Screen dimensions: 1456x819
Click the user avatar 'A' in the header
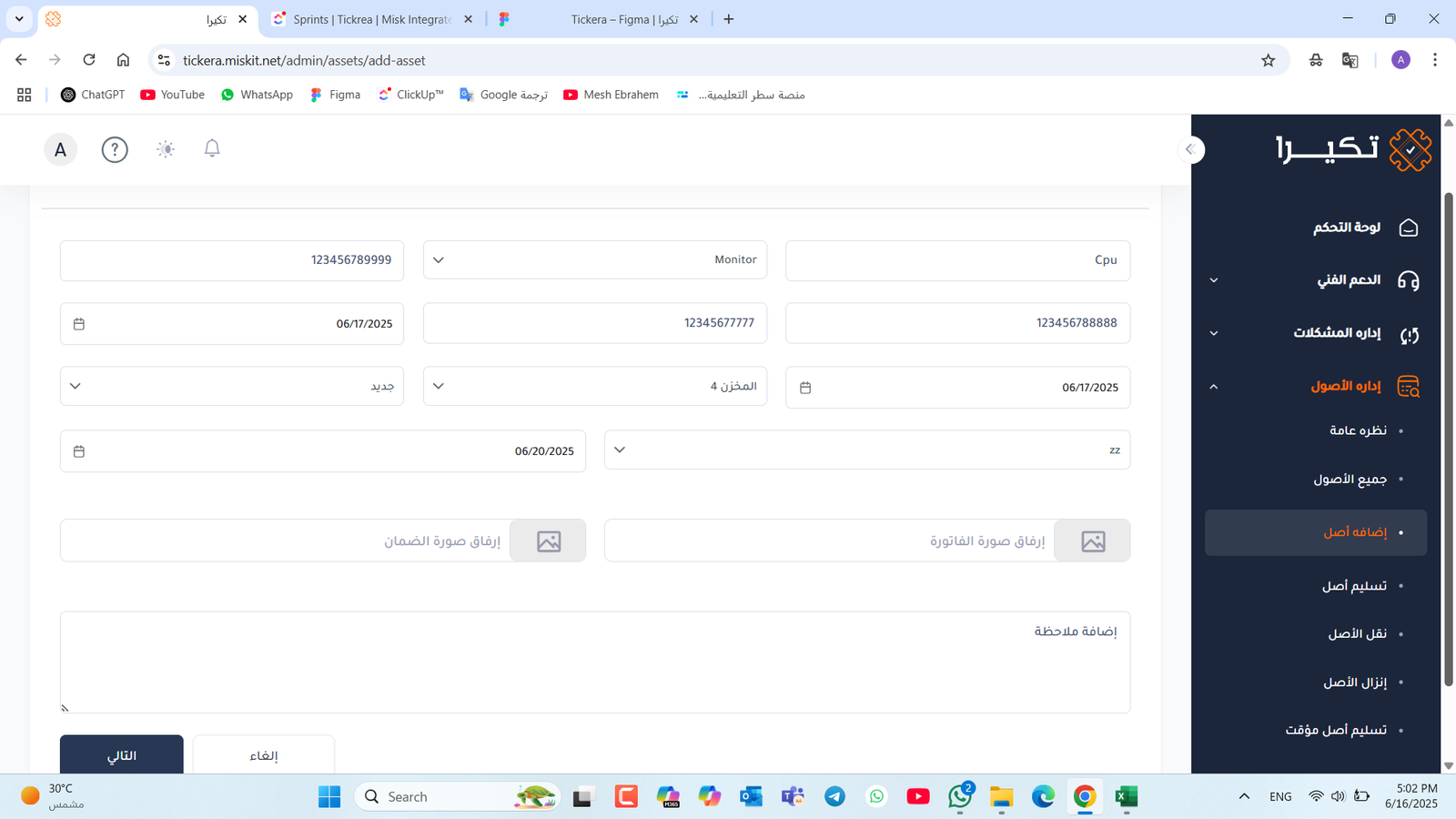[x=60, y=149]
